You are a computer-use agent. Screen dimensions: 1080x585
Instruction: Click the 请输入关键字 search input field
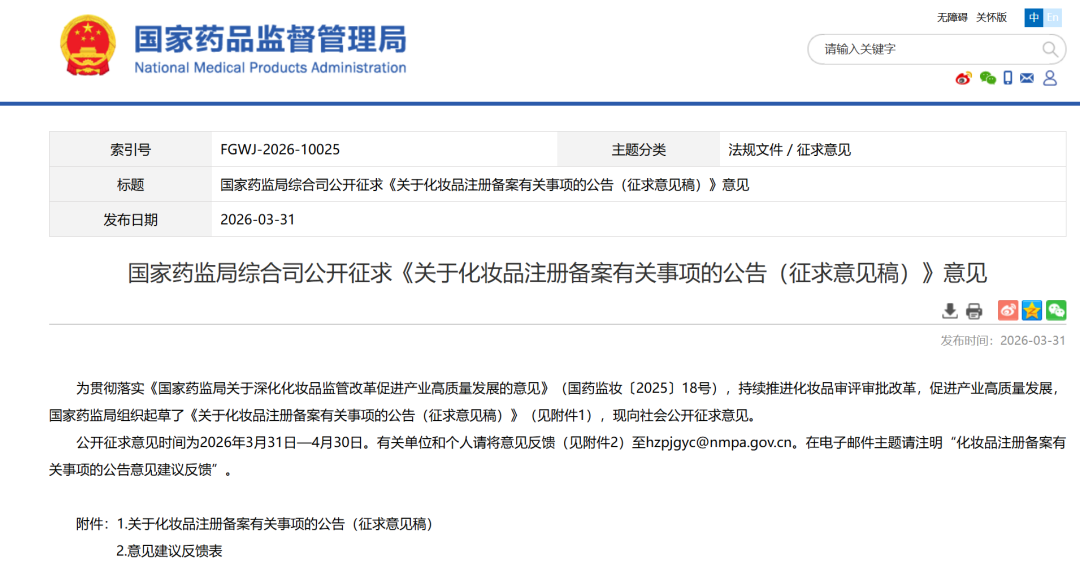coord(930,50)
